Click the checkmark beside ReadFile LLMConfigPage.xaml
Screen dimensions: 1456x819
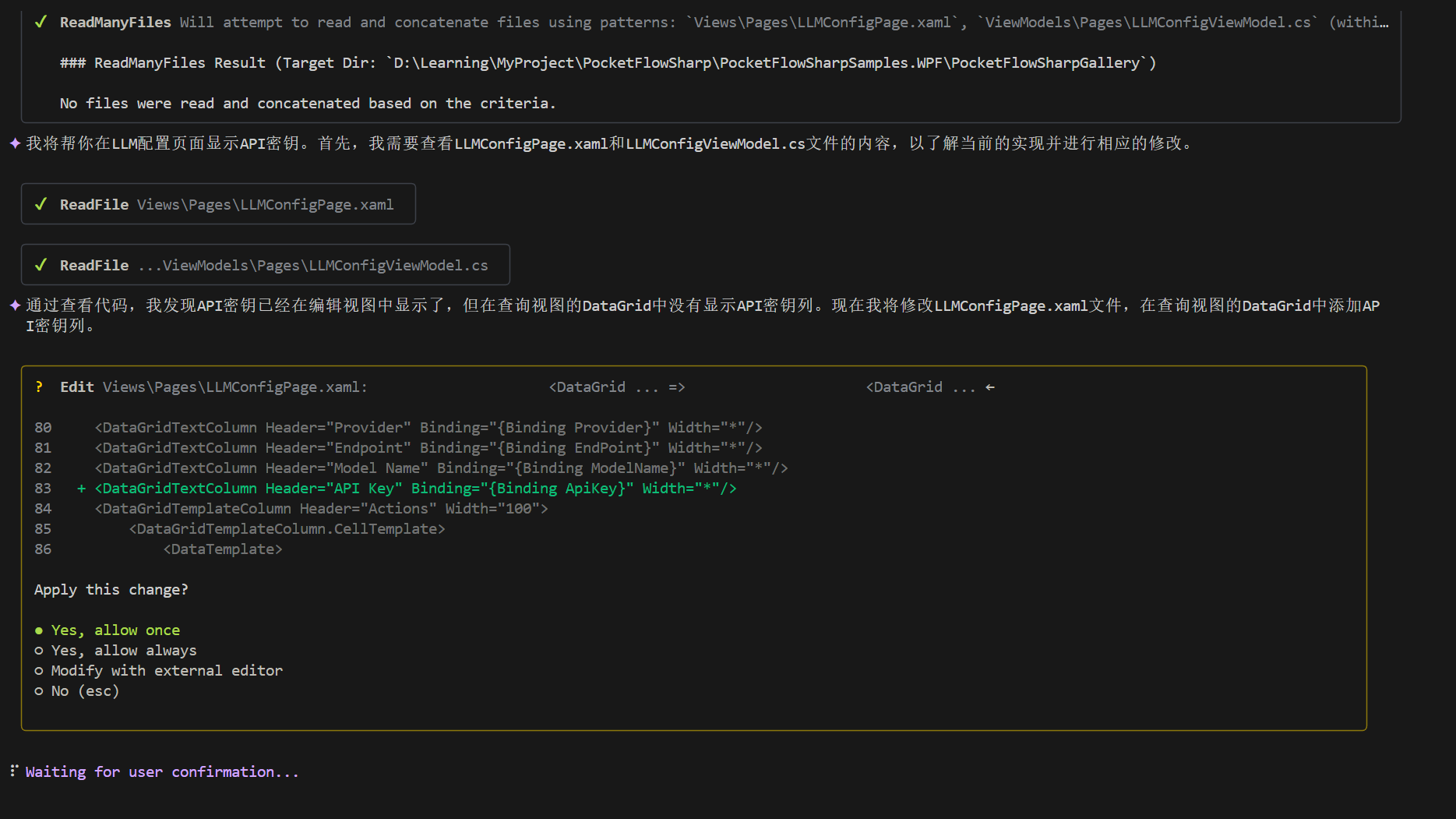pyautogui.click(x=41, y=204)
